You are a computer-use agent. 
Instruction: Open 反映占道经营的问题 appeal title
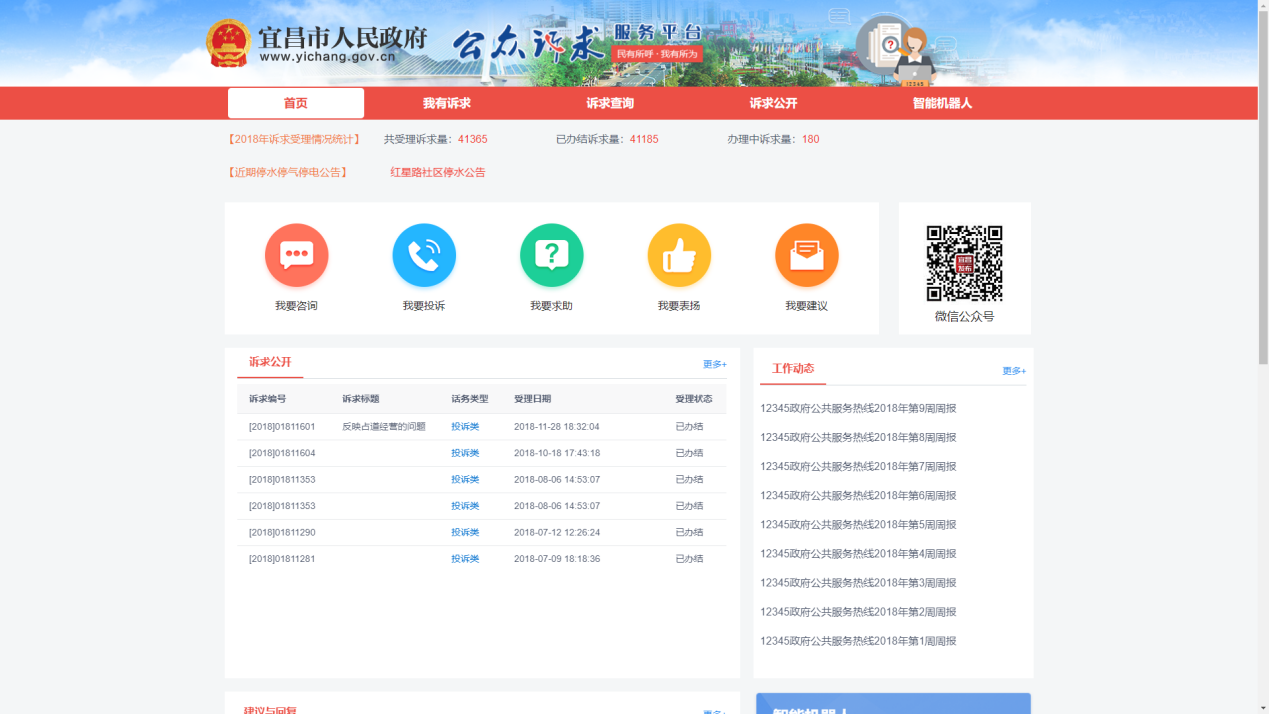pos(384,426)
